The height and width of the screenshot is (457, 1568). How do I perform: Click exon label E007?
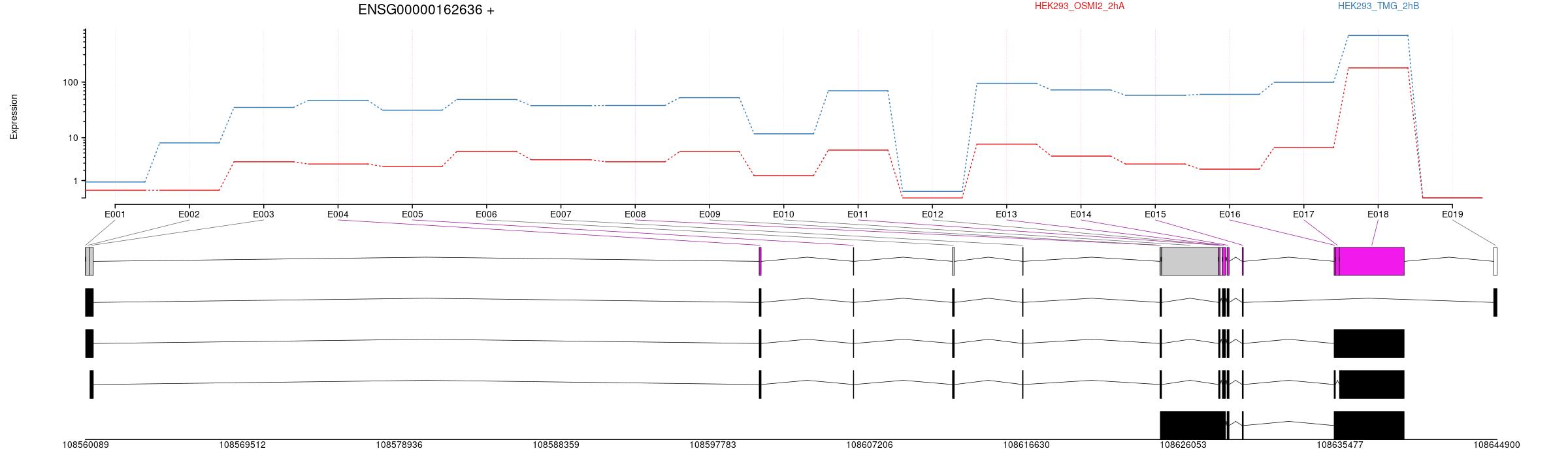click(561, 214)
